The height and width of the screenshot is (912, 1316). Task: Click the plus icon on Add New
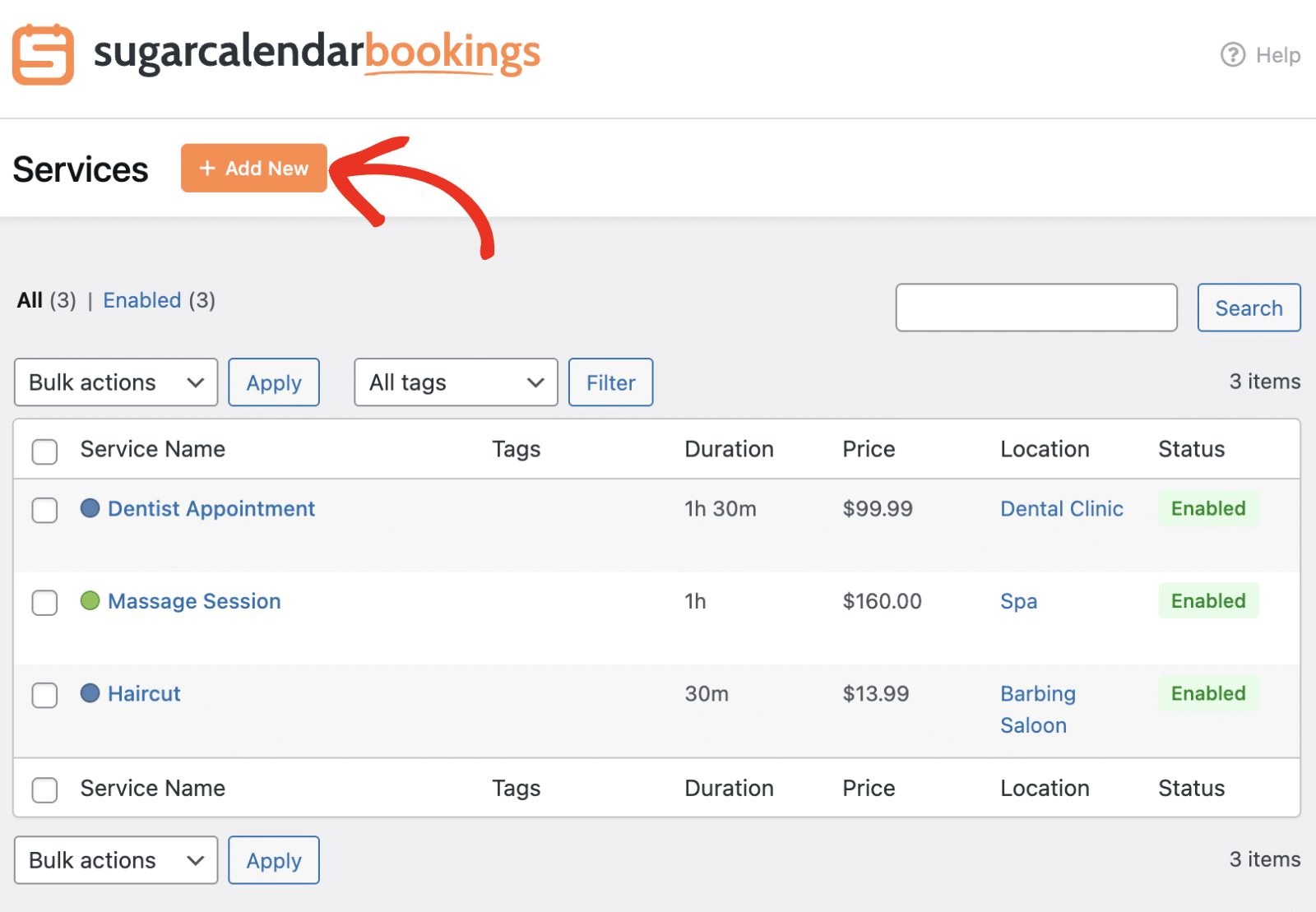207,168
